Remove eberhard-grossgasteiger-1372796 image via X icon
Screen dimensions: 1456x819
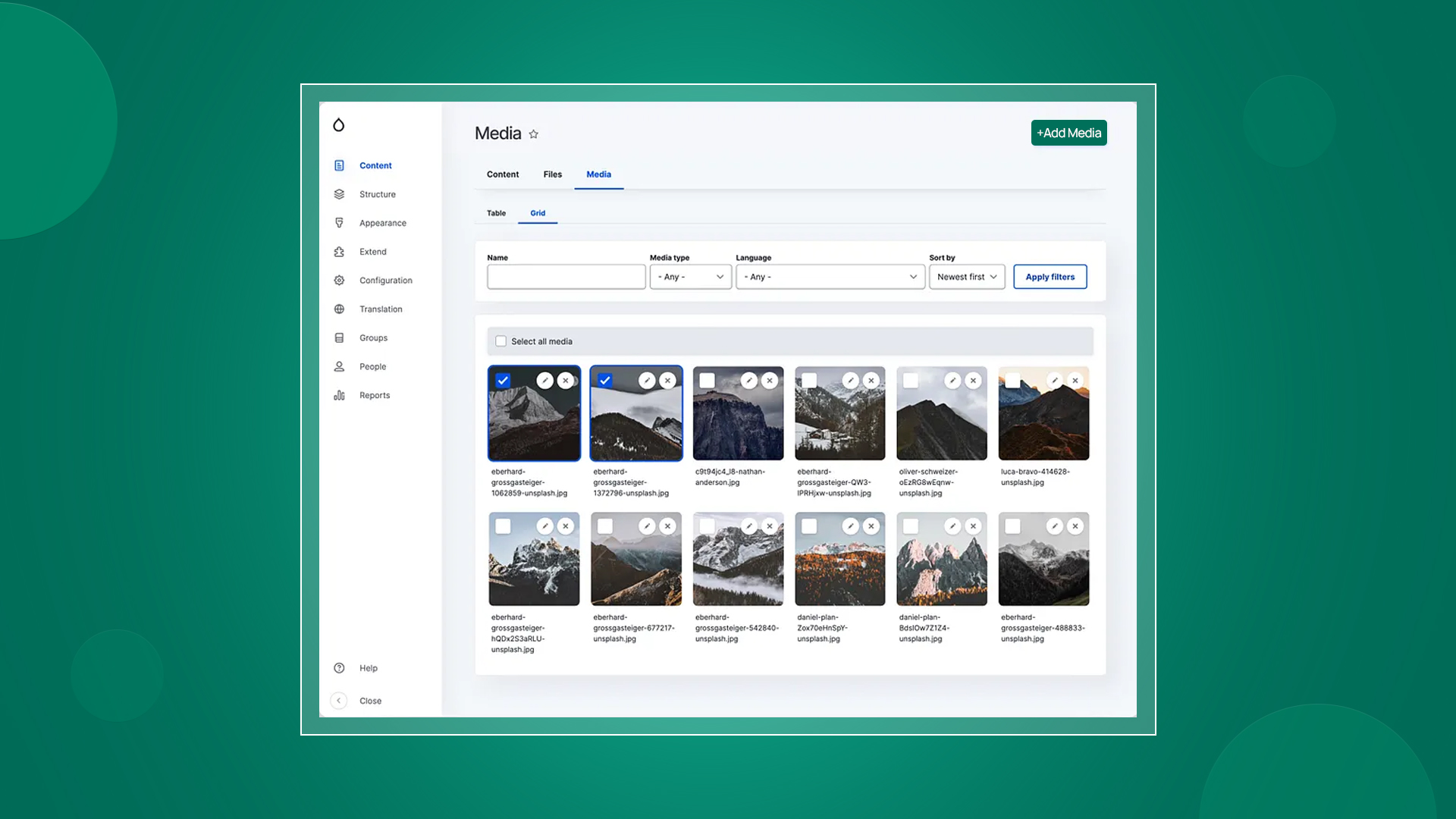pyautogui.click(x=667, y=381)
